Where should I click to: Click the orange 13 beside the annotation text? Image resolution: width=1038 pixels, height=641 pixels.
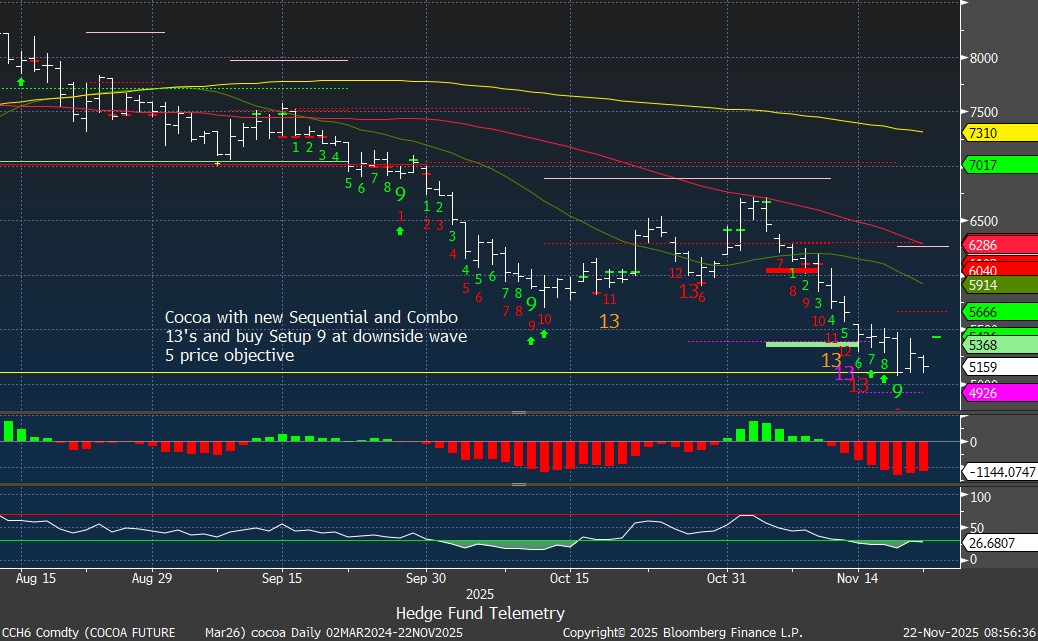pyautogui.click(x=609, y=321)
